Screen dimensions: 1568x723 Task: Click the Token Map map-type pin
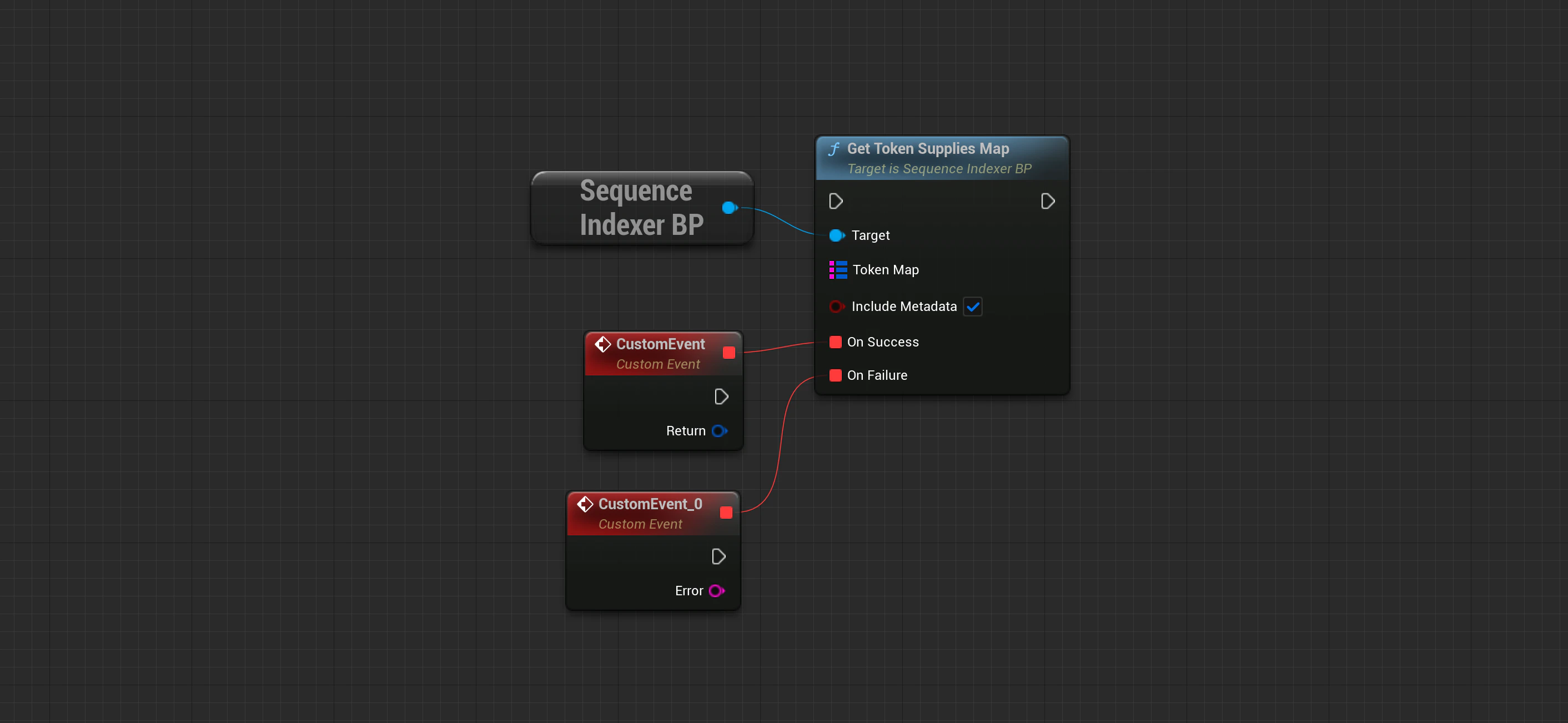[838, 270]
